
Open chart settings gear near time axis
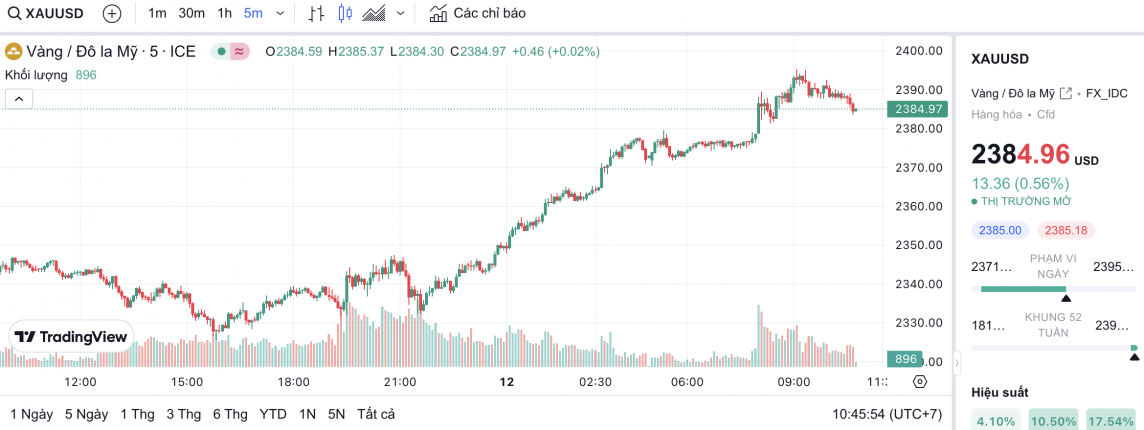click(x=920, y=382)
